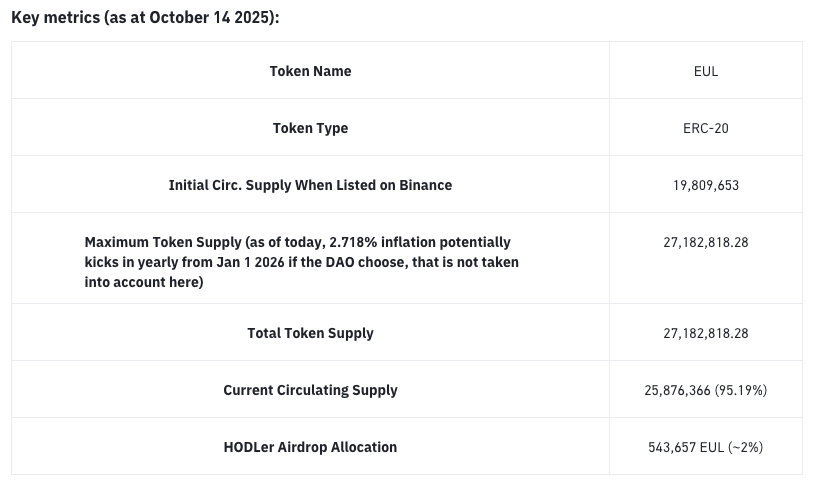827x492 pixels.
Task: Click the Total Token Supply label
Action: [x=310, y=333]
